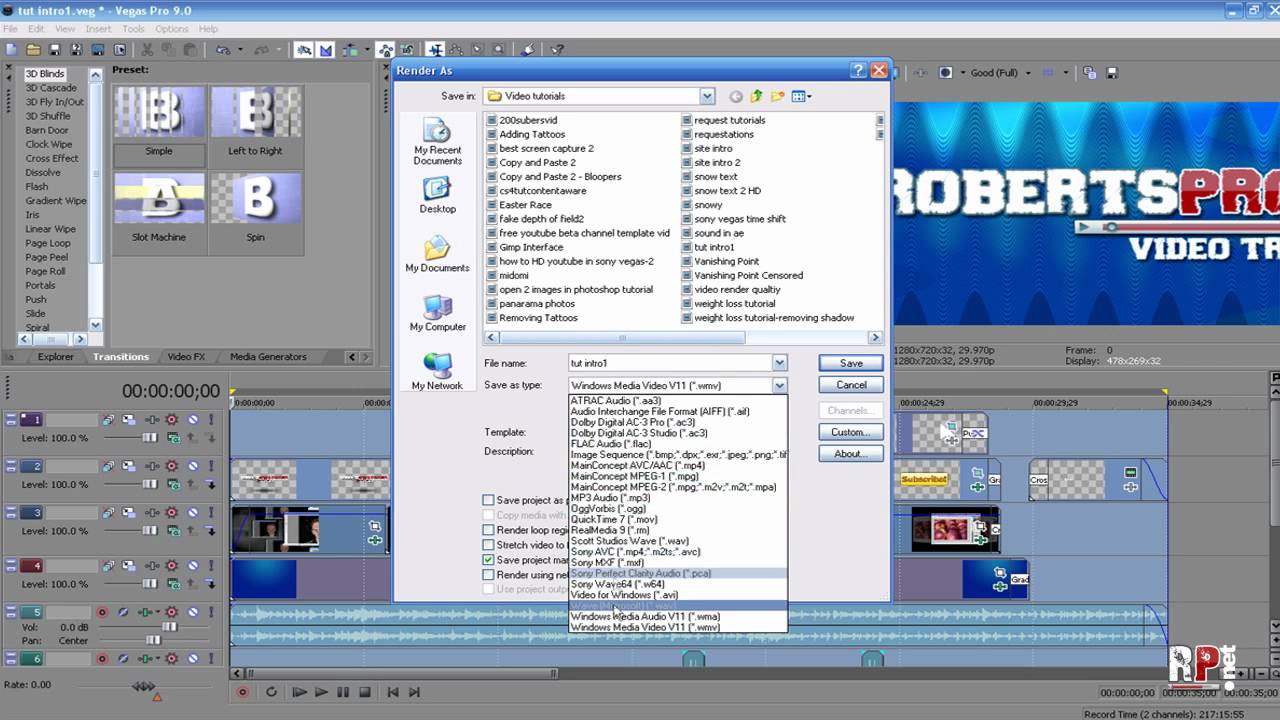Open the Insert menu
Viewport: 1280px width, 720px height.
[x=98, y=29]
